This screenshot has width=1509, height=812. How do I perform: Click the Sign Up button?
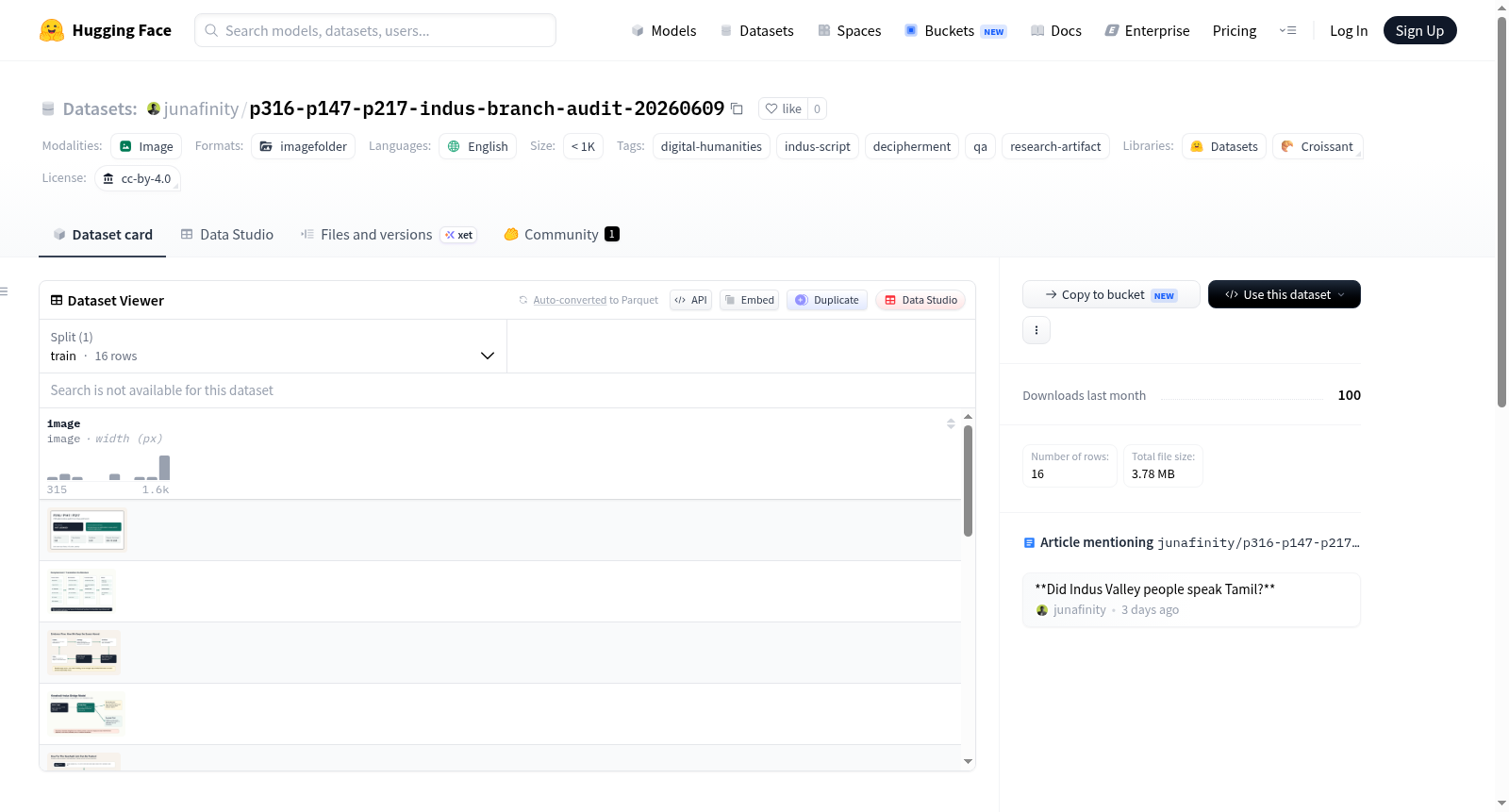click(x=1419, y=30)
